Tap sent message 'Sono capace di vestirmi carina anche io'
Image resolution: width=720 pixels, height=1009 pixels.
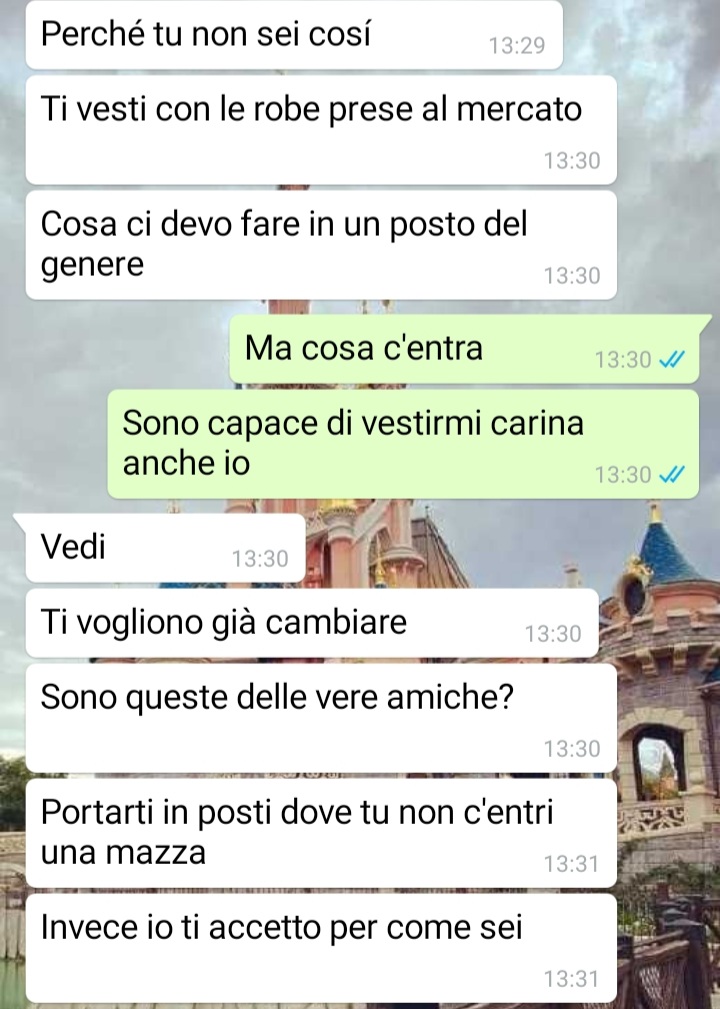click(x=403, y=443)
